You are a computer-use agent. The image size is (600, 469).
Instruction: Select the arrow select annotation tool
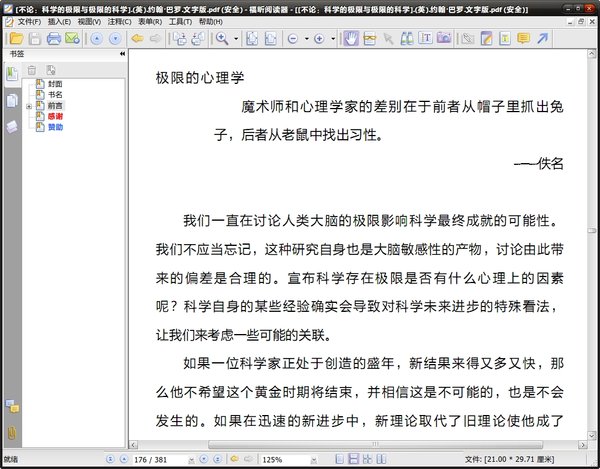coord(388,39)
